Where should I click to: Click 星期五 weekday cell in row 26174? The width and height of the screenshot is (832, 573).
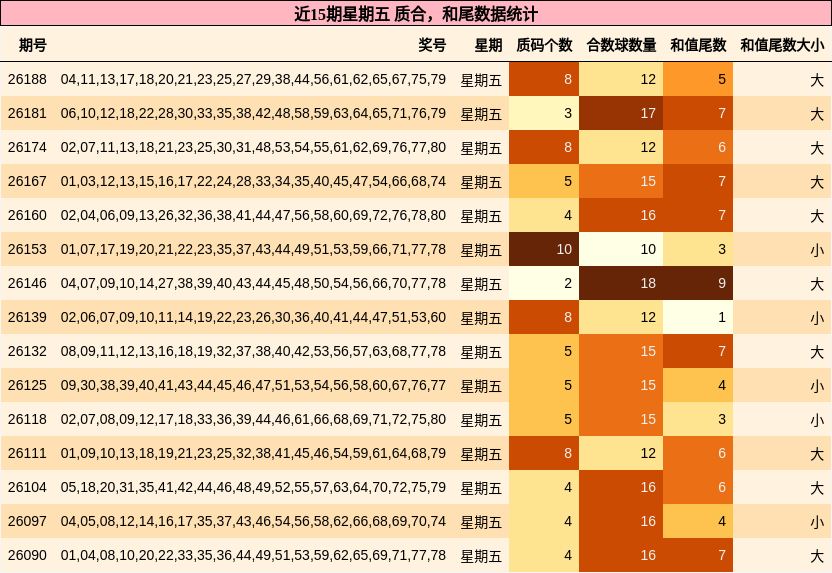tap(481, 148)
